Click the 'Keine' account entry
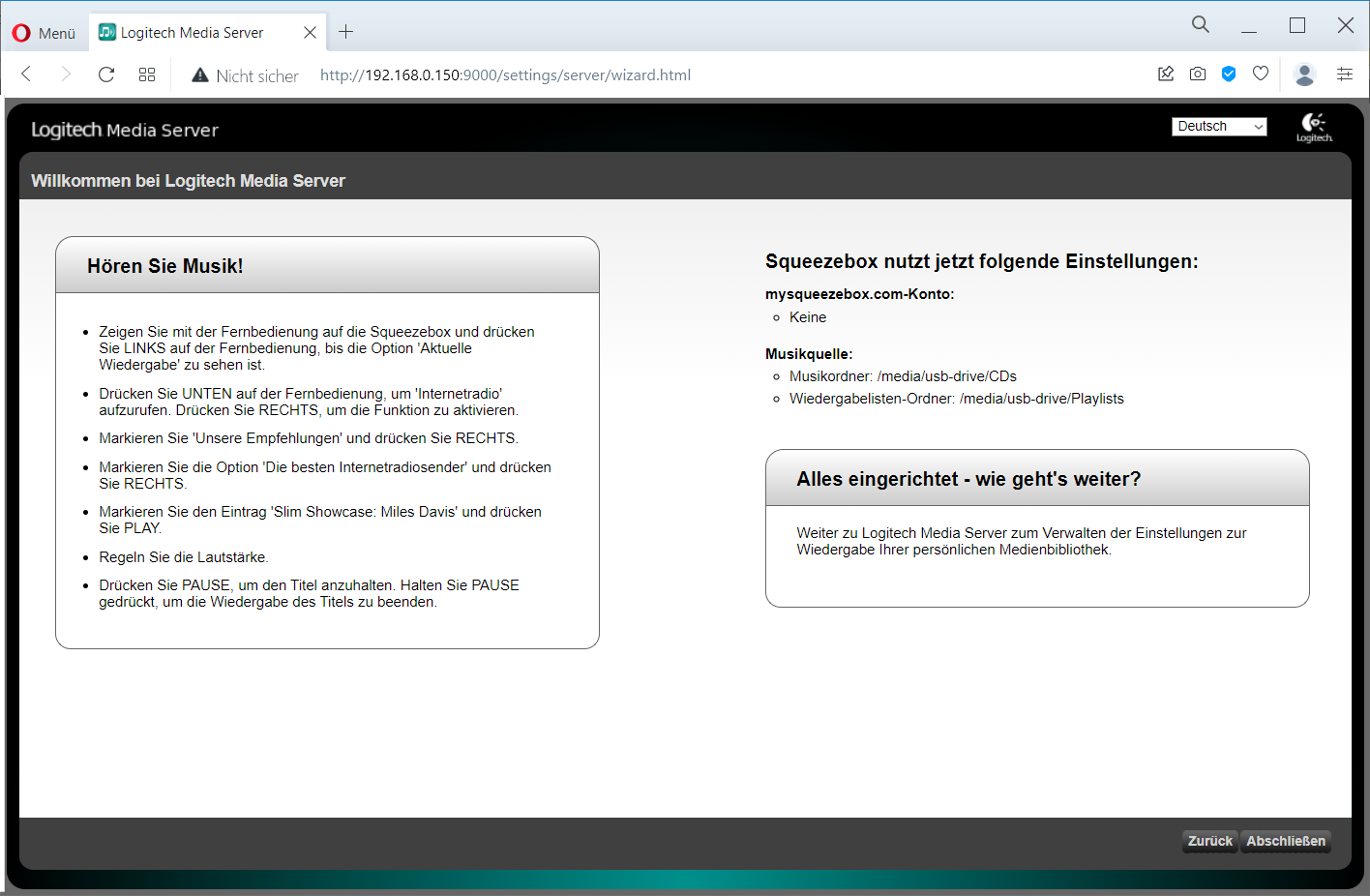 pos(808,317)
